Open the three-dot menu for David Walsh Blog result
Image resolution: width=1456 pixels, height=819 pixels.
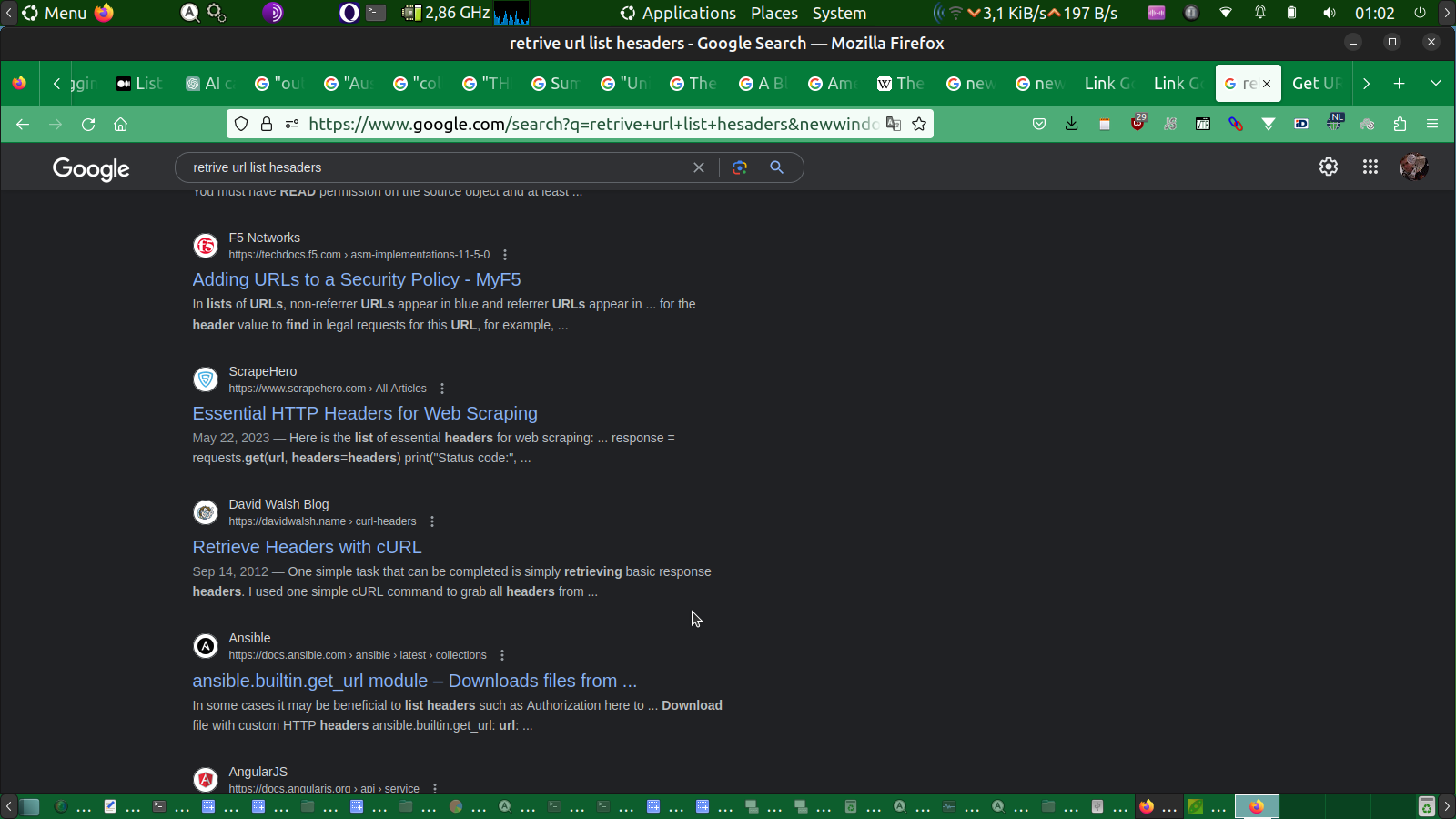[432, 521]
